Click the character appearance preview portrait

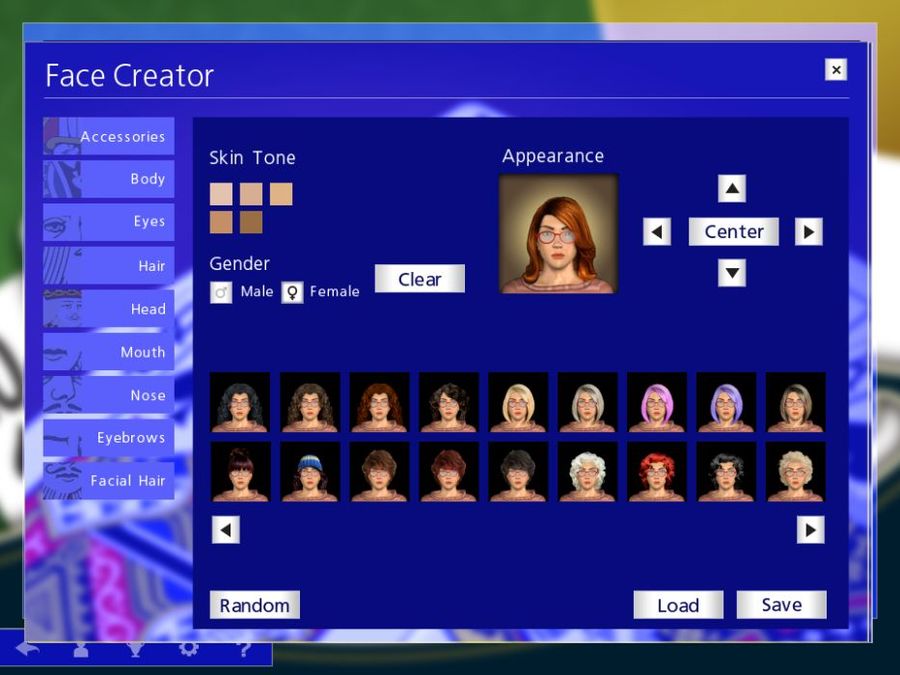558,234
